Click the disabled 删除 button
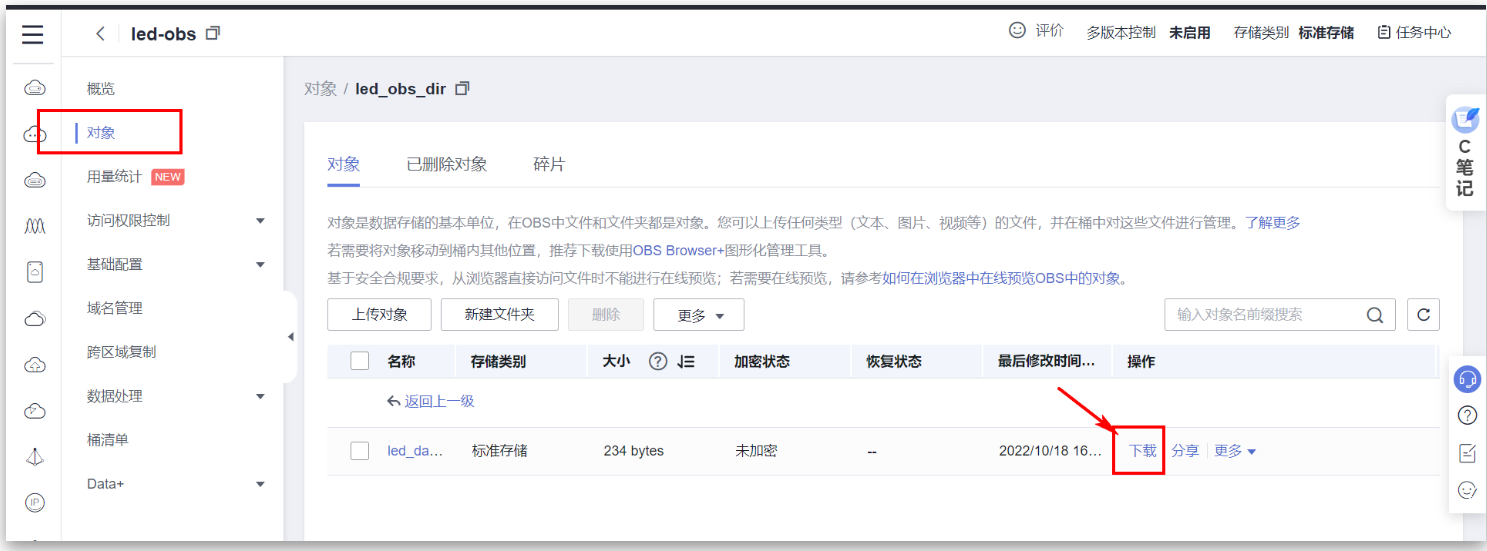The height and width of the screenshot is (551, 1487). tap(606, 314)
